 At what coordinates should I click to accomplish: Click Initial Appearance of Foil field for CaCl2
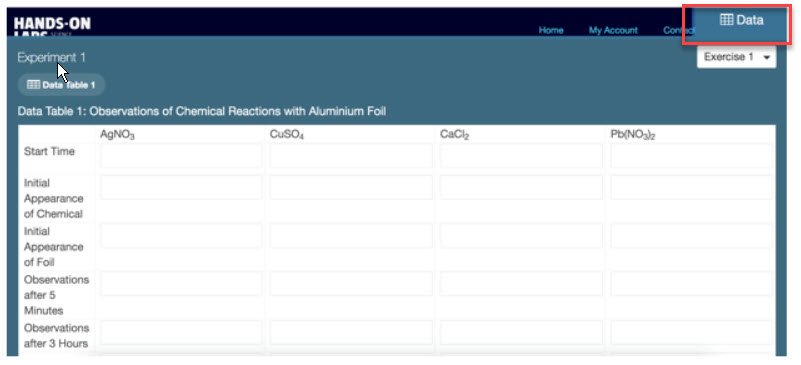click(521, 236)
